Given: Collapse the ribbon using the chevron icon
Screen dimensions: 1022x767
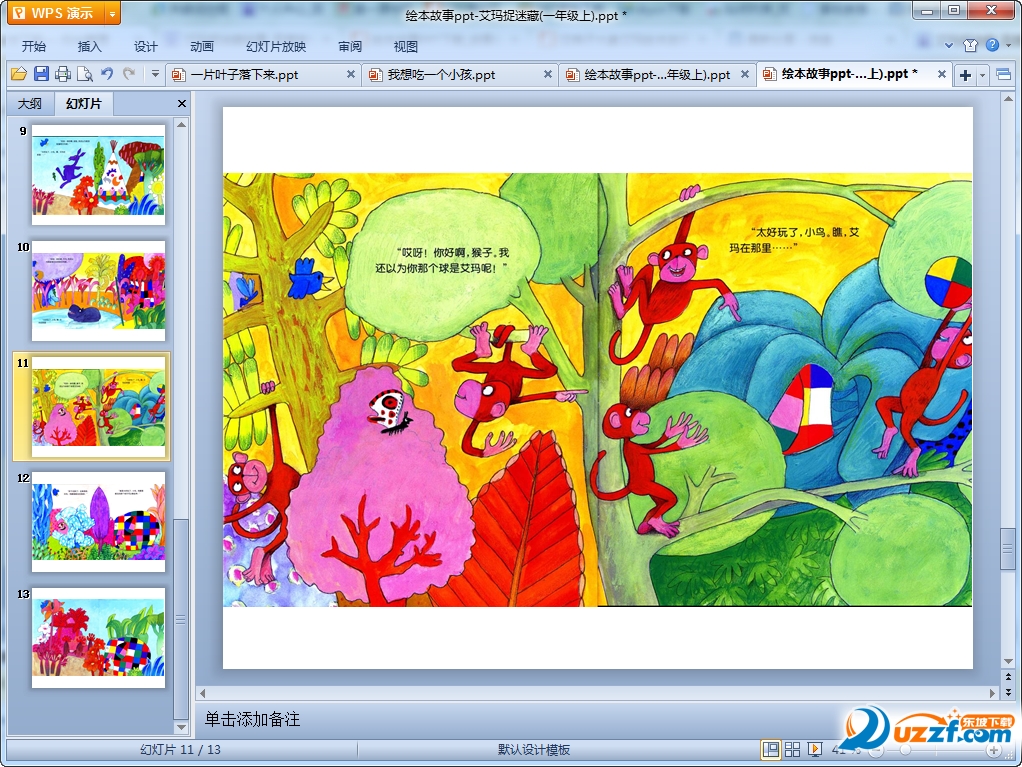Looking at the screenshot, I should pos(949,46).
